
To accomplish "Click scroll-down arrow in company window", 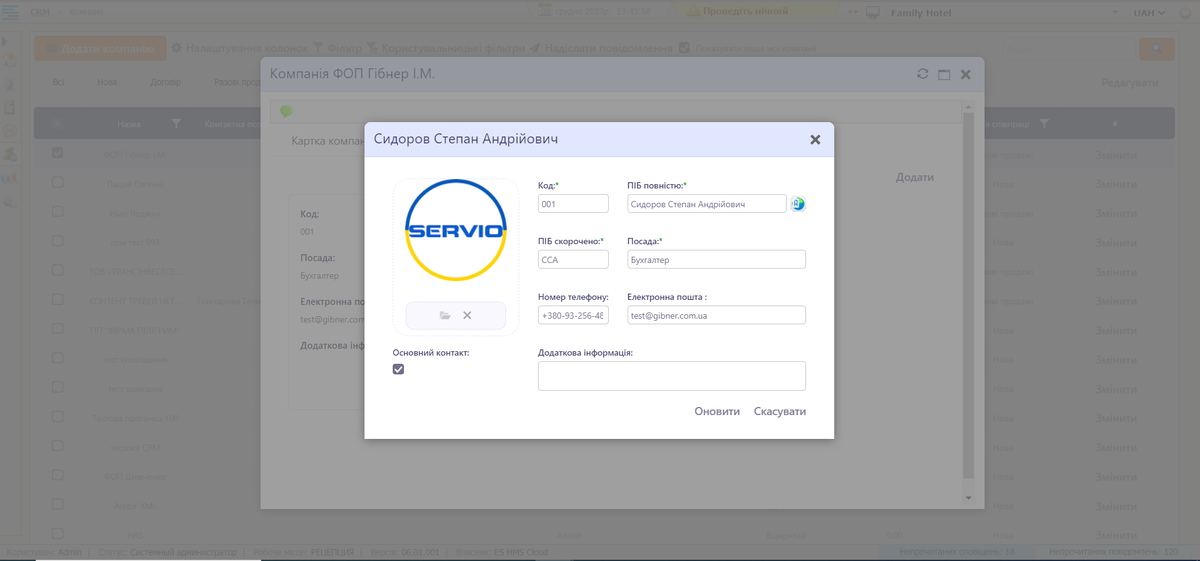I will tap(967, 497).
